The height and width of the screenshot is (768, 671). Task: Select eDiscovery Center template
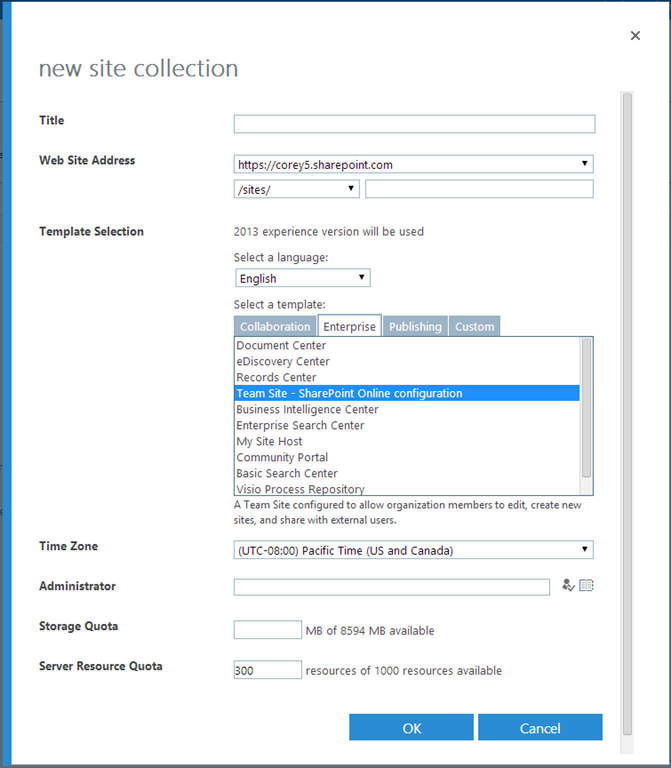(x=407, y=361)
